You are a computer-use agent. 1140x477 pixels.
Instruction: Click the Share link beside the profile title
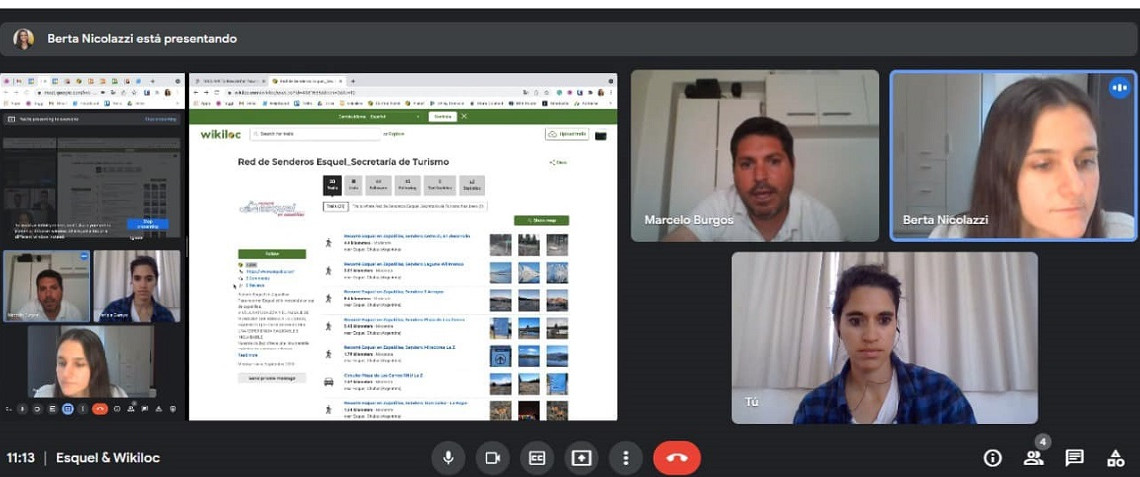(558, 163)
